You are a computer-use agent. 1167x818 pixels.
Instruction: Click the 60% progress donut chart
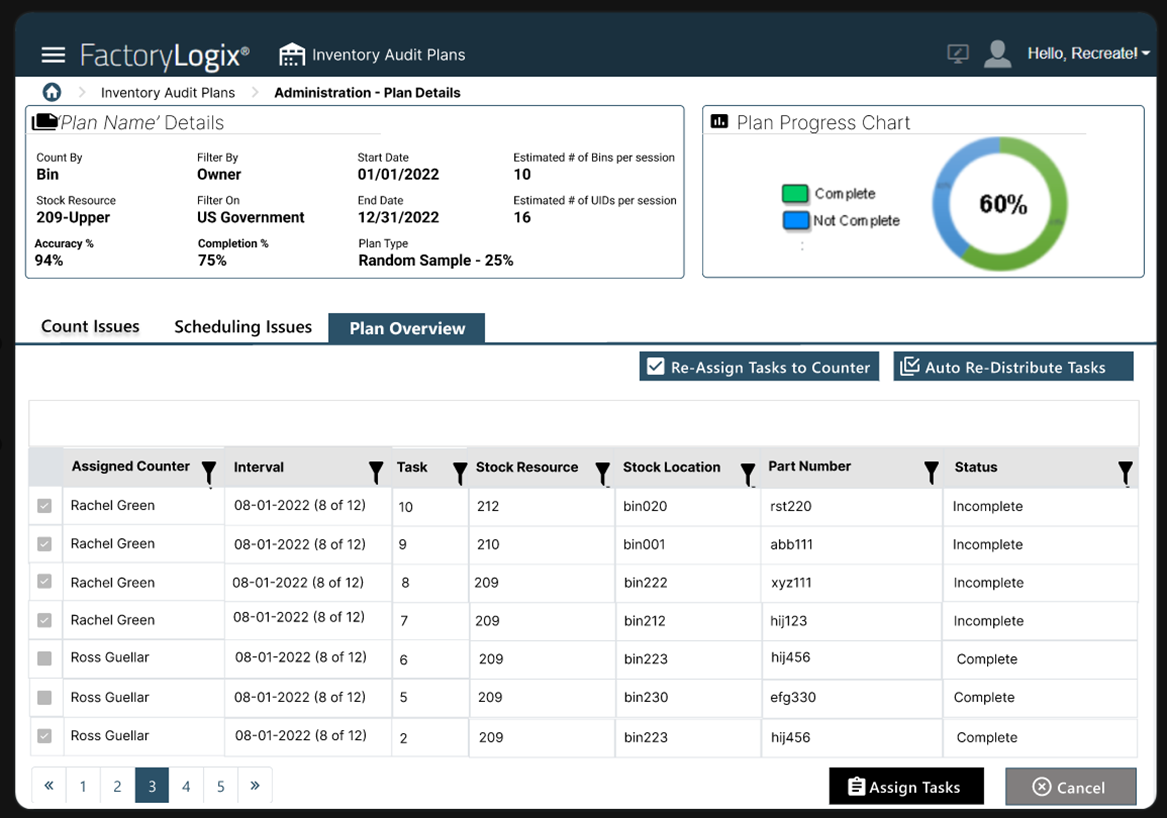[x=1000, y=203]
